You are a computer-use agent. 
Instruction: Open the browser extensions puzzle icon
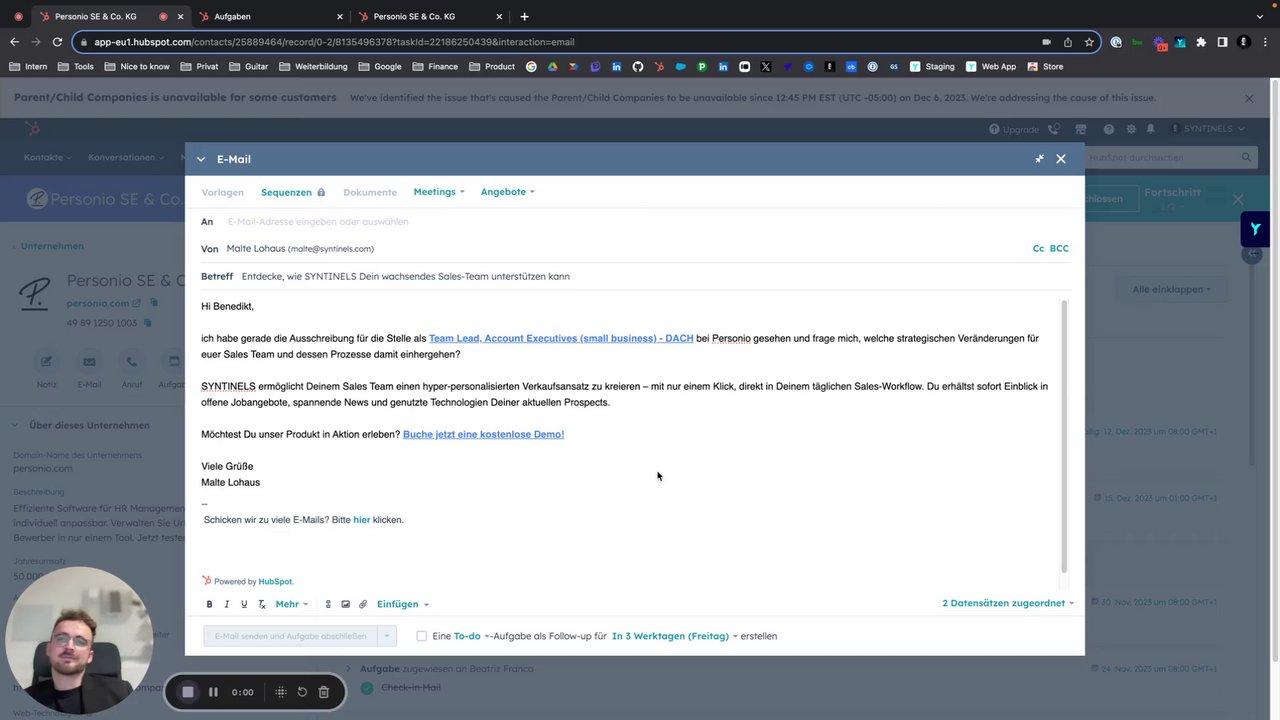pos(1201,42)
